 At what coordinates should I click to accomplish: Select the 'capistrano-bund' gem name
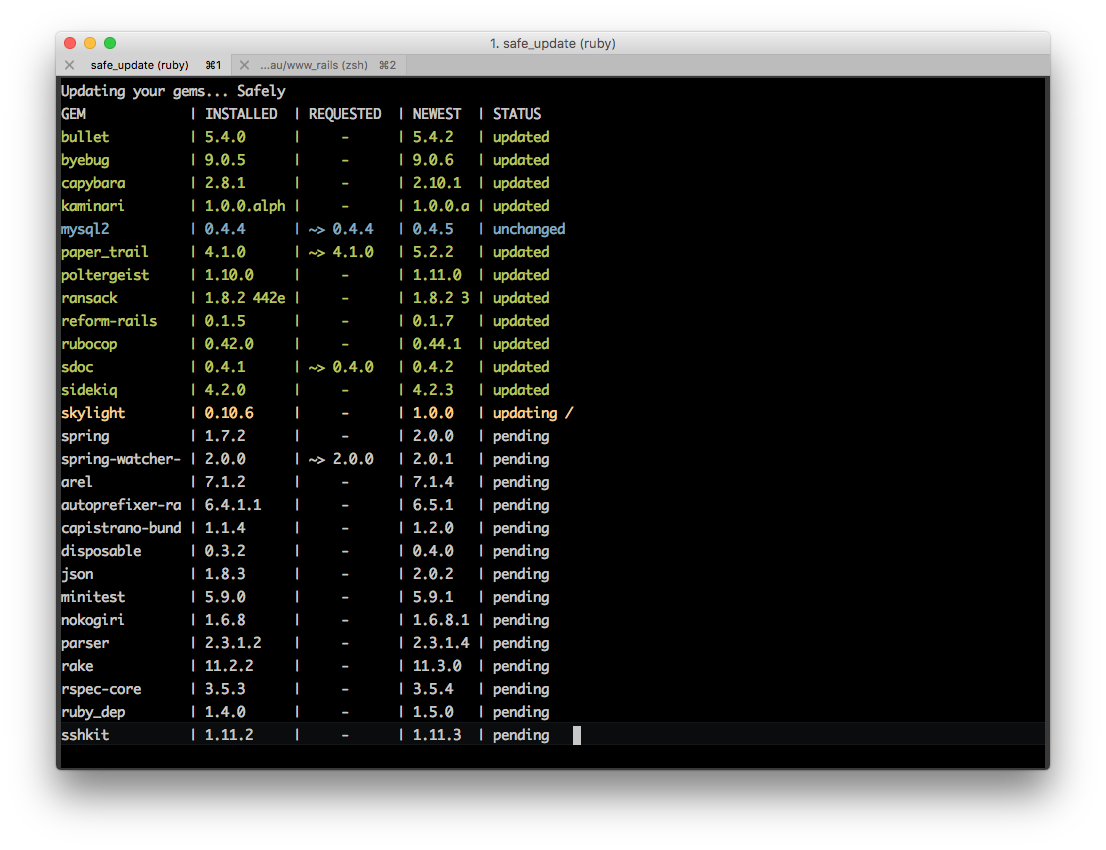click(x=121, y=528)
